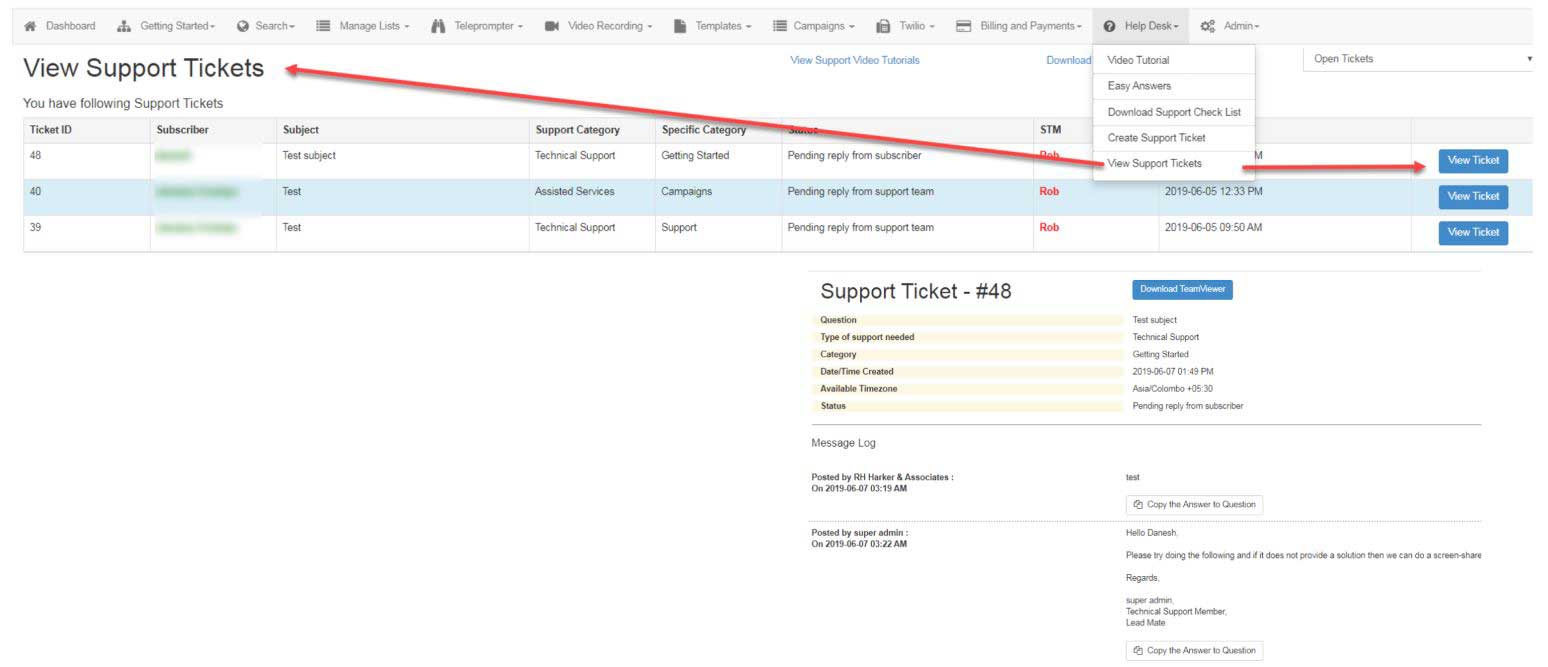1548x667 pixels.
Task: Click the Teleprompter binoculars icon
Action: [438, 26]
